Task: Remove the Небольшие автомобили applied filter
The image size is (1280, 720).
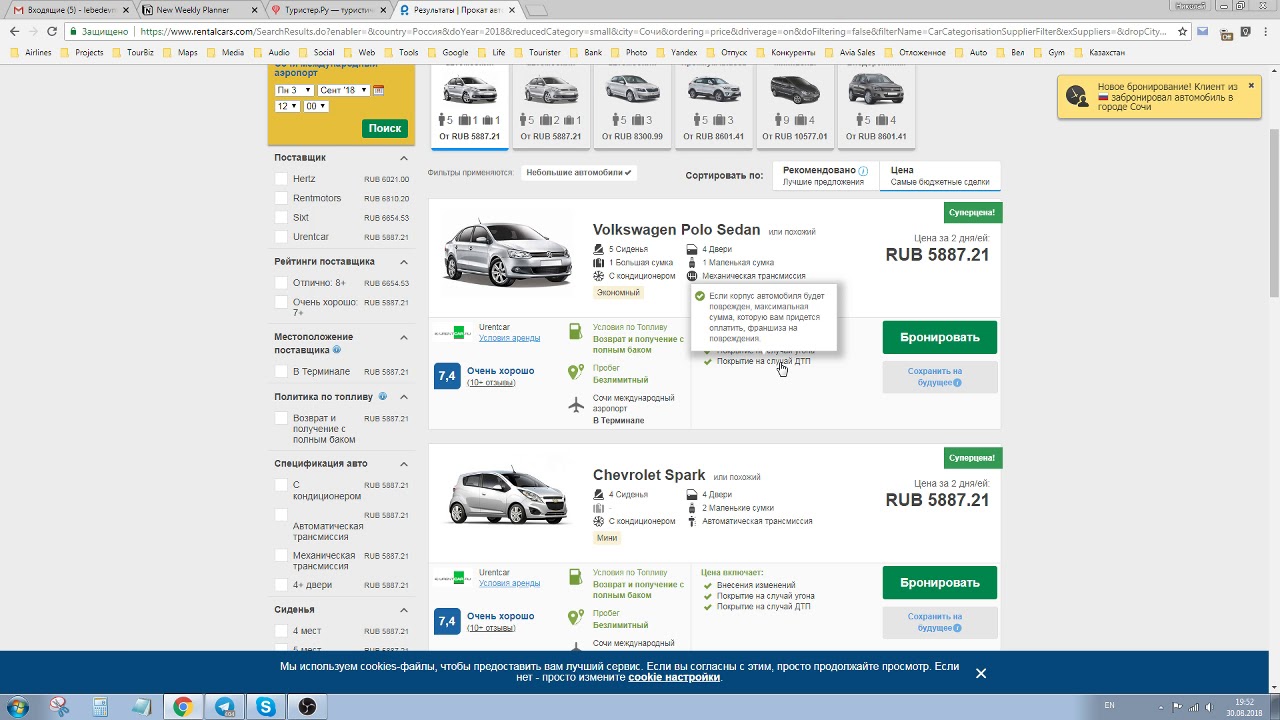Action: coord(580,173)
